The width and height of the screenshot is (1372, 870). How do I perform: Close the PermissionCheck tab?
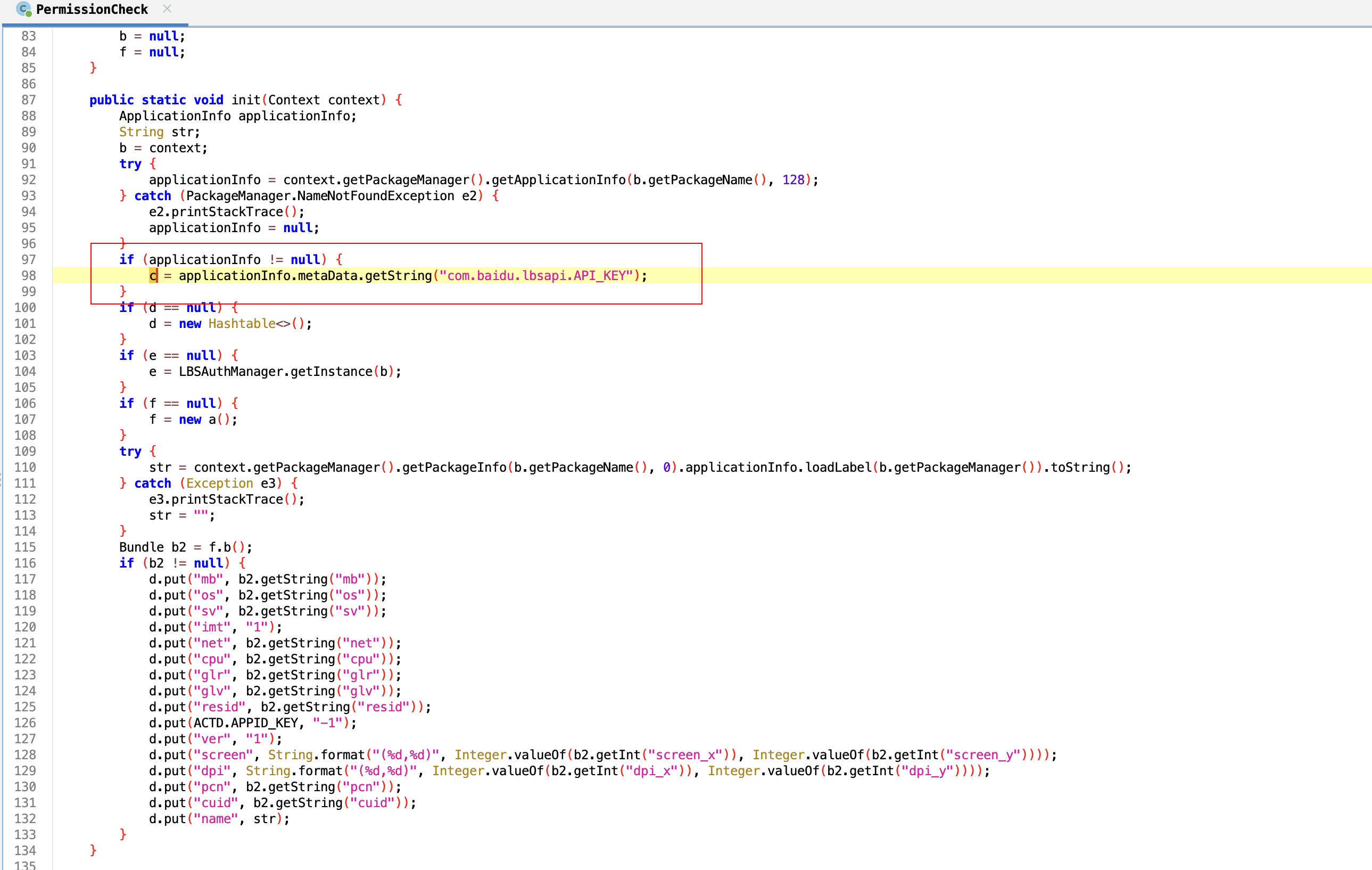click(167, 9)
